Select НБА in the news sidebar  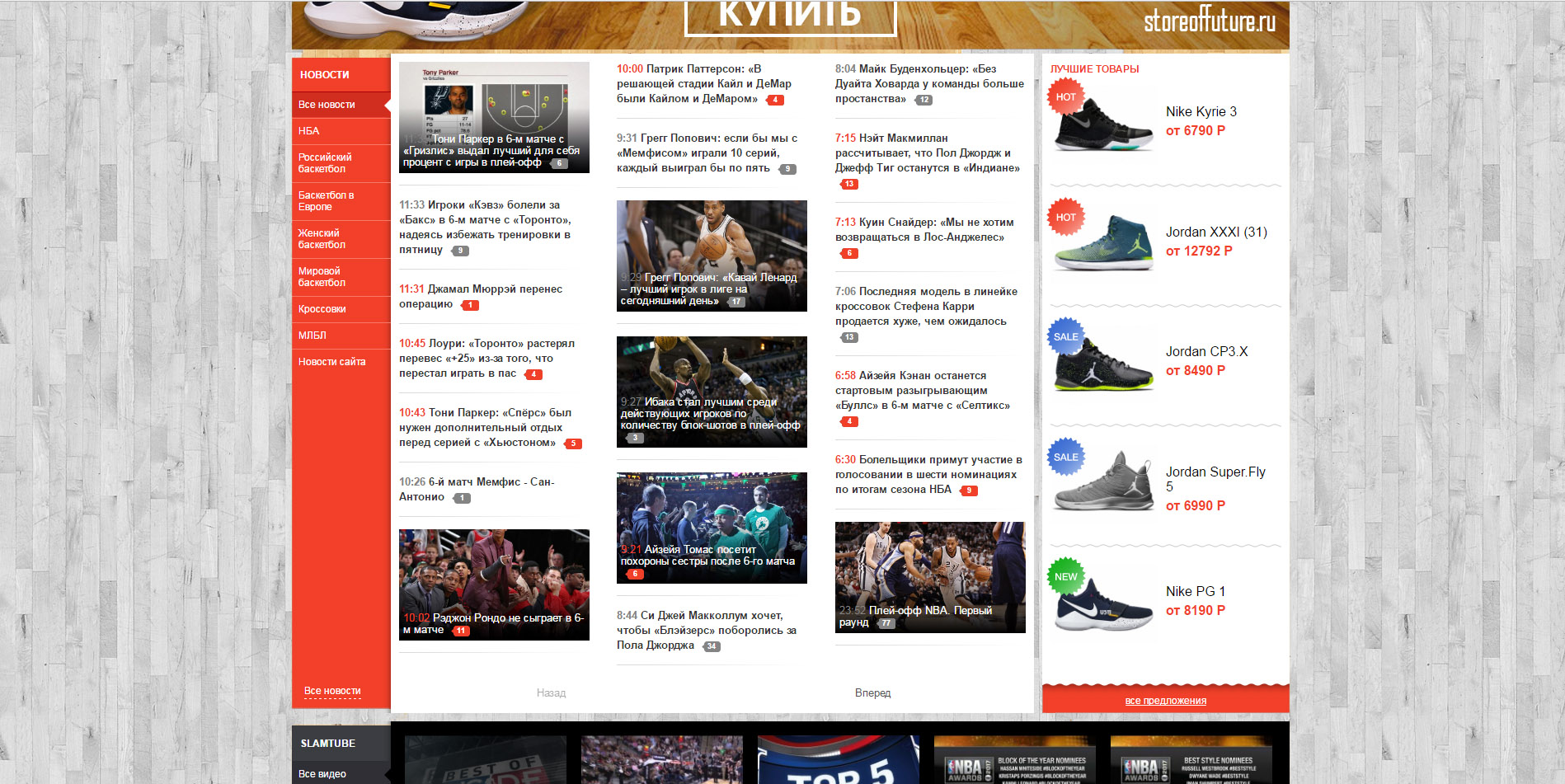coord(309,131)
